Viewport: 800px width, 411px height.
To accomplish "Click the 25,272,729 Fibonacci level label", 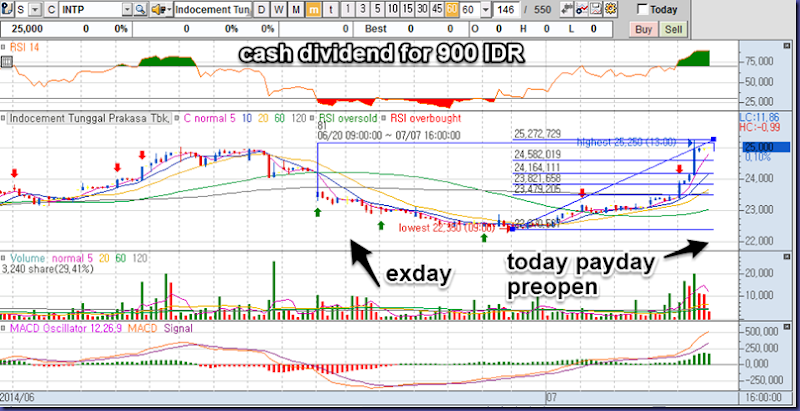I will [538, 134].
